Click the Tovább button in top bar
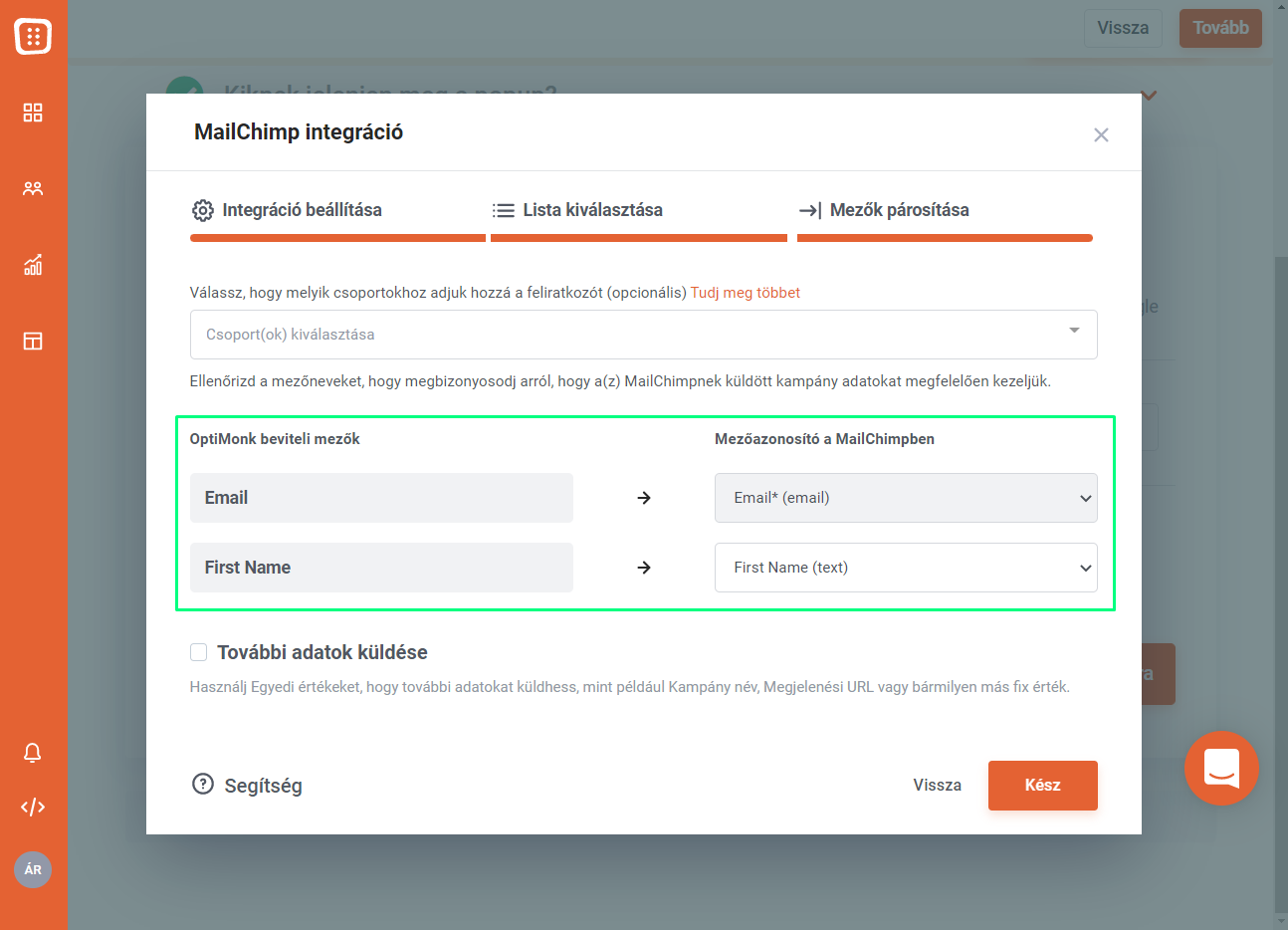The width and height of the screenshot is (1288, 930). pos(1220,28)
